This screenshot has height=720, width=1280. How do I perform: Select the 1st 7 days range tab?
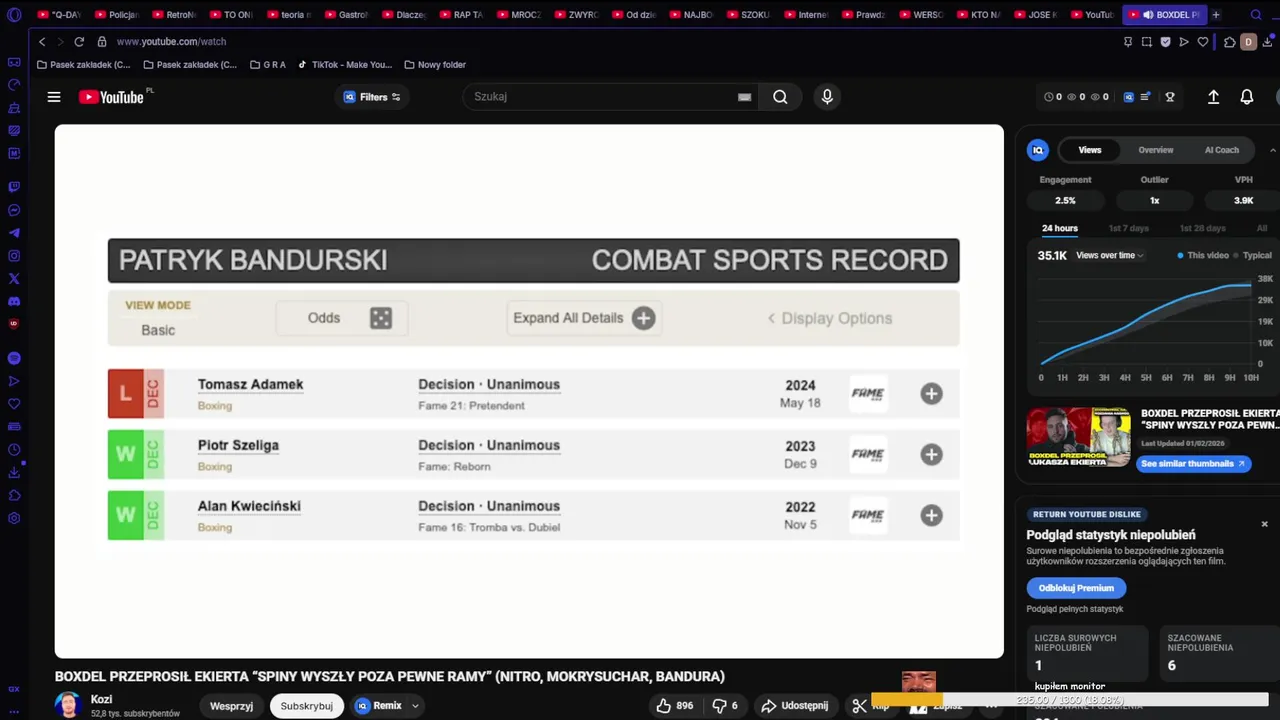click(x=1128, y=228)
